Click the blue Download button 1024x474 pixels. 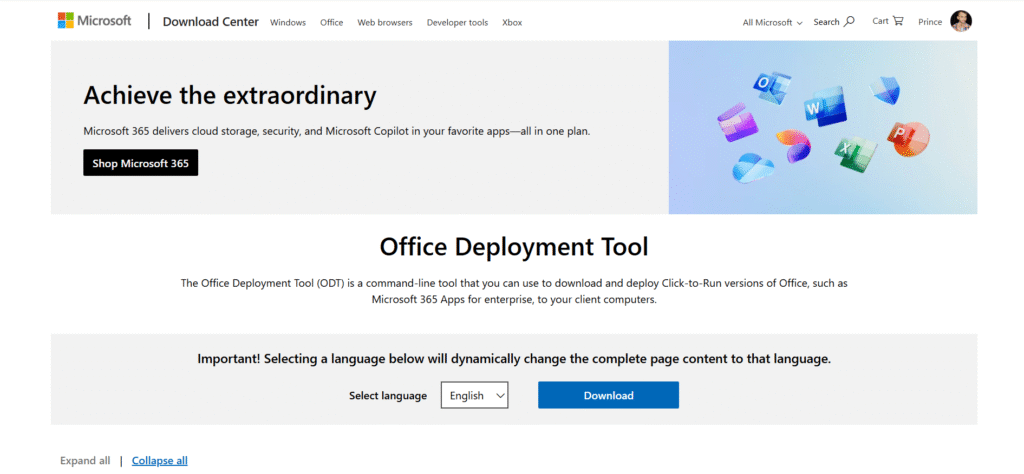608,396
